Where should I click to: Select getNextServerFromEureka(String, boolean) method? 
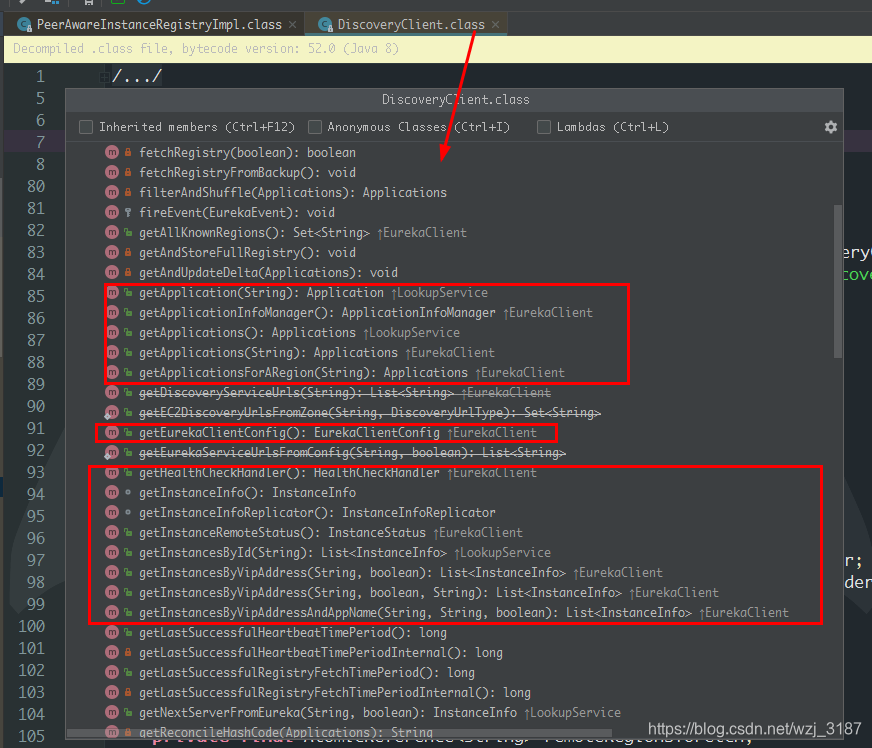click(x=380, y=712)
